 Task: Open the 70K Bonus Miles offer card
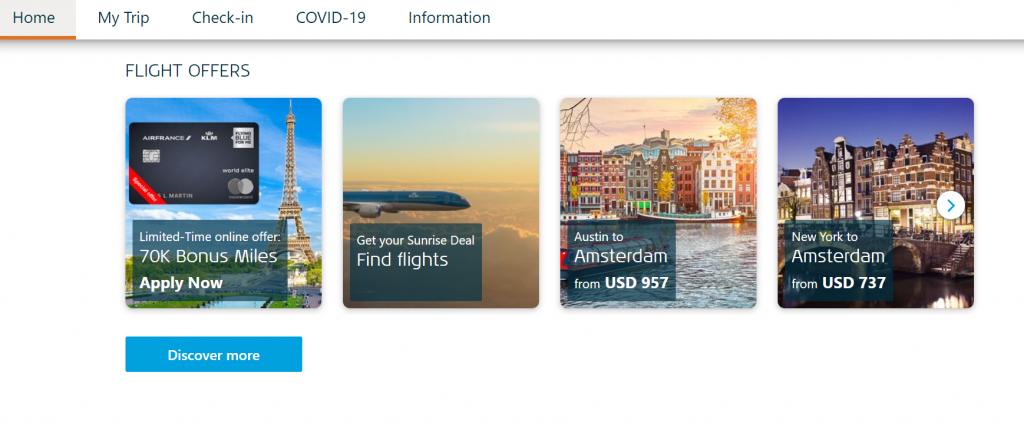(223, 203)
